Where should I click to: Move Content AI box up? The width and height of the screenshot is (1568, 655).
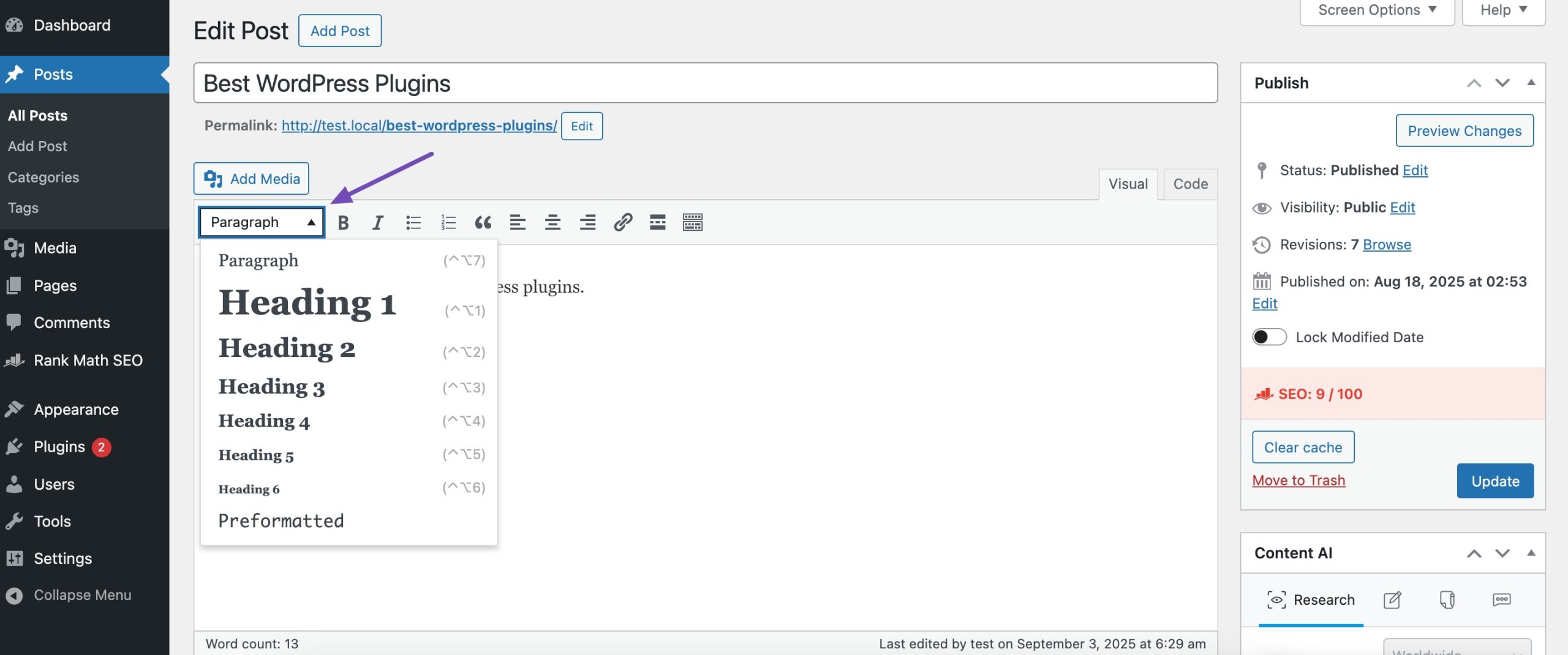tap(1474, 553)
